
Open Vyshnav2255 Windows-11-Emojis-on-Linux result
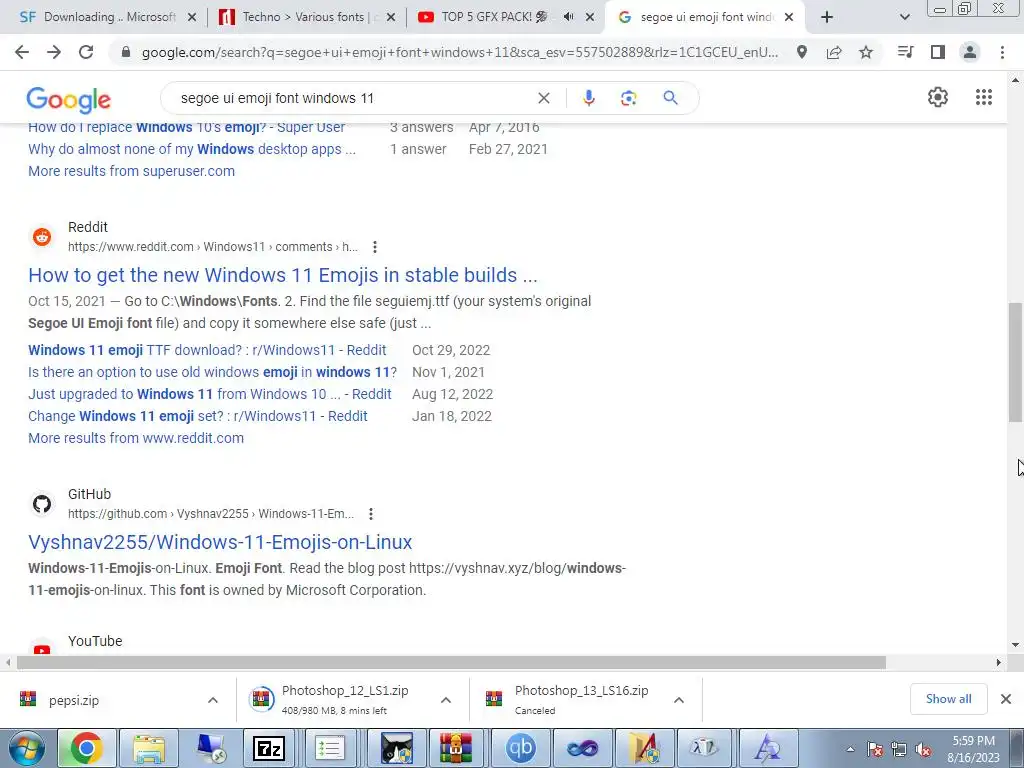[220, 542]
